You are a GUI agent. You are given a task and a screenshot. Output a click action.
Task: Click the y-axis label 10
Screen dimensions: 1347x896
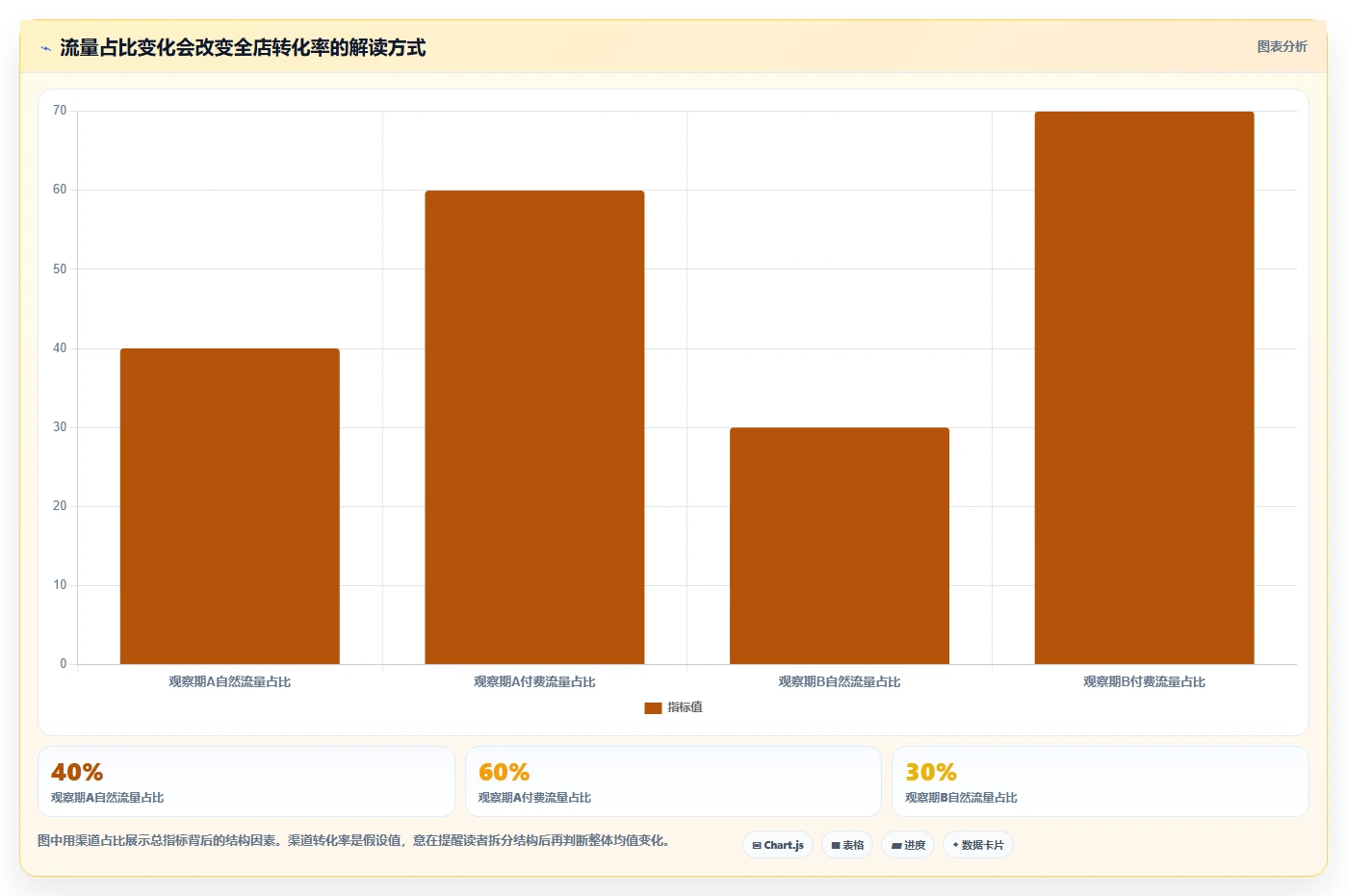[x=60, y=585]
